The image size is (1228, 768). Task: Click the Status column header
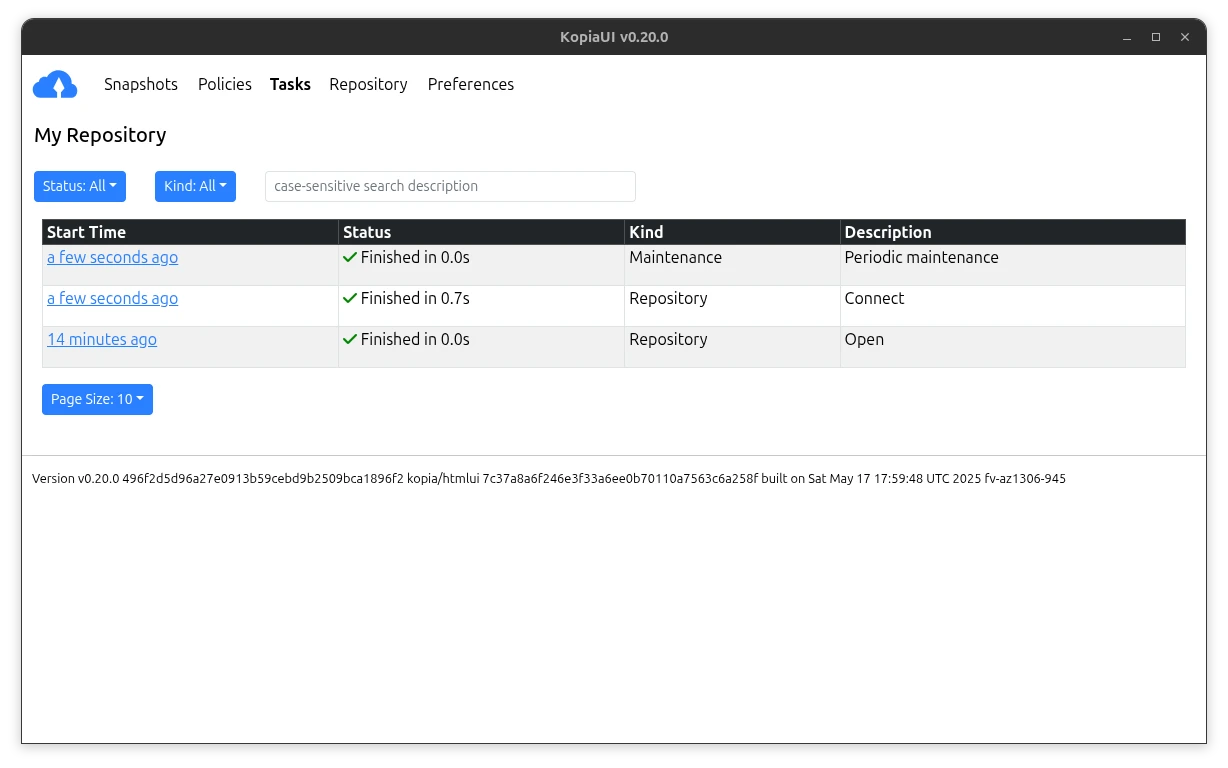pyautogui.click(x=367, y=232)
